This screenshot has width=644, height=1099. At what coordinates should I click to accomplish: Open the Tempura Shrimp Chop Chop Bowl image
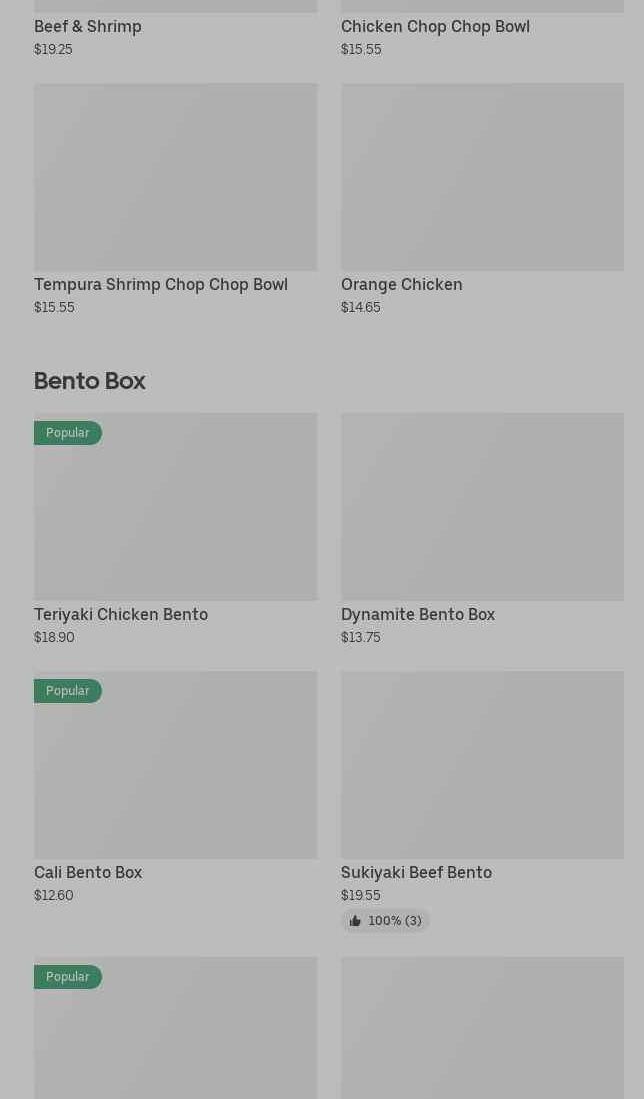[175, 177]
